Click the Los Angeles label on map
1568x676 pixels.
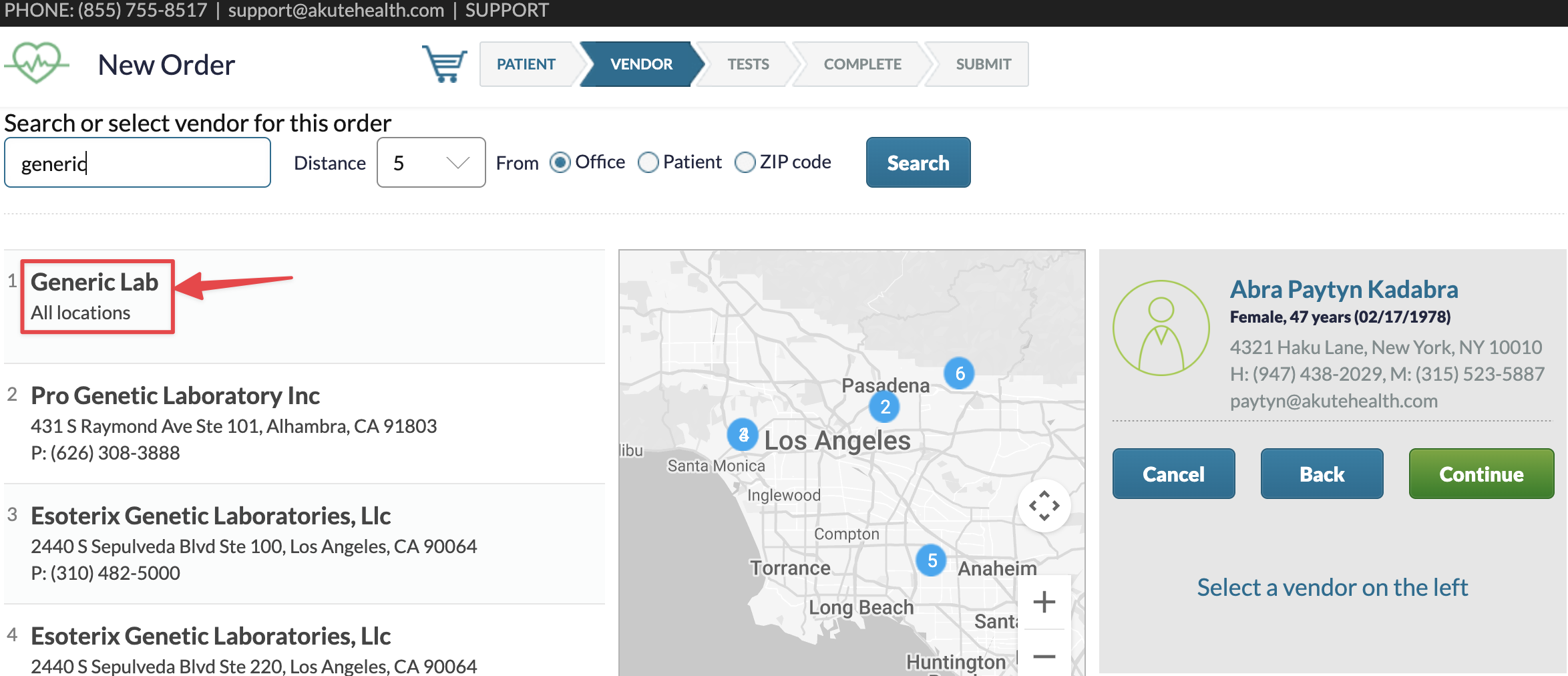837,441
